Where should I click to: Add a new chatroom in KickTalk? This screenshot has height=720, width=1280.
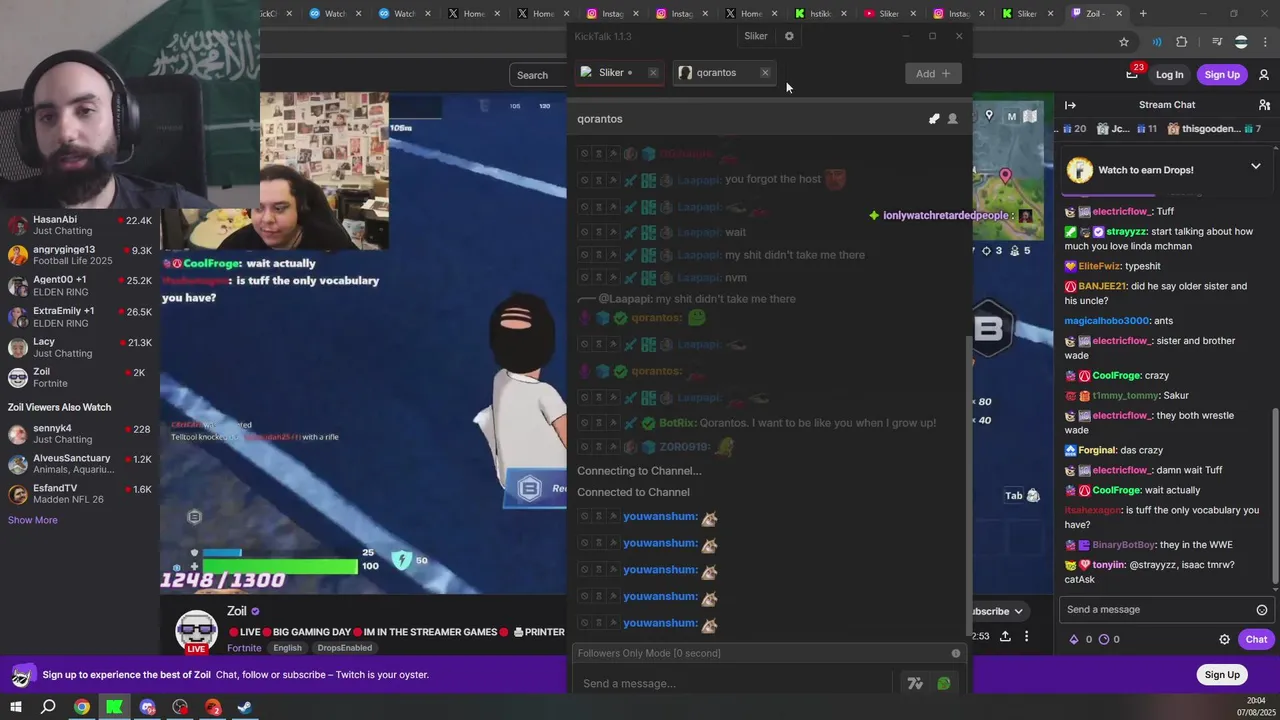[933, 73]
